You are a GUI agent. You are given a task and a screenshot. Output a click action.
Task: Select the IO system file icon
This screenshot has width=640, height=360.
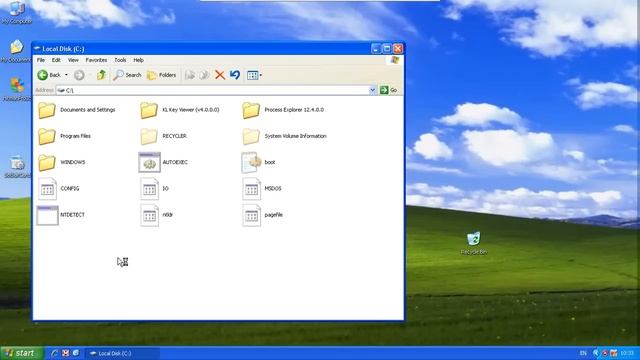pos(149,189)
